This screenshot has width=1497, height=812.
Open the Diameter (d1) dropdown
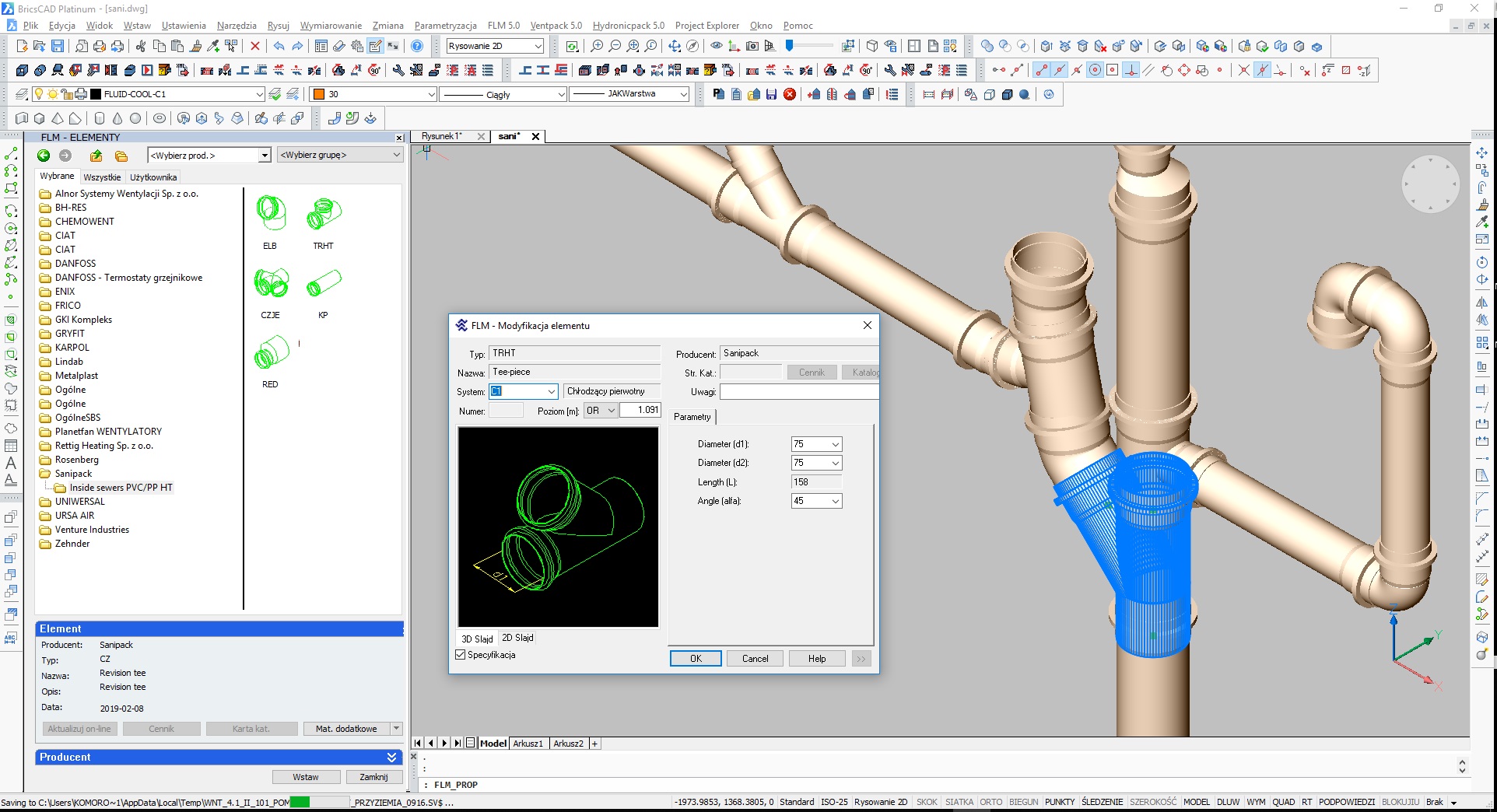click(x=835, y=444)
